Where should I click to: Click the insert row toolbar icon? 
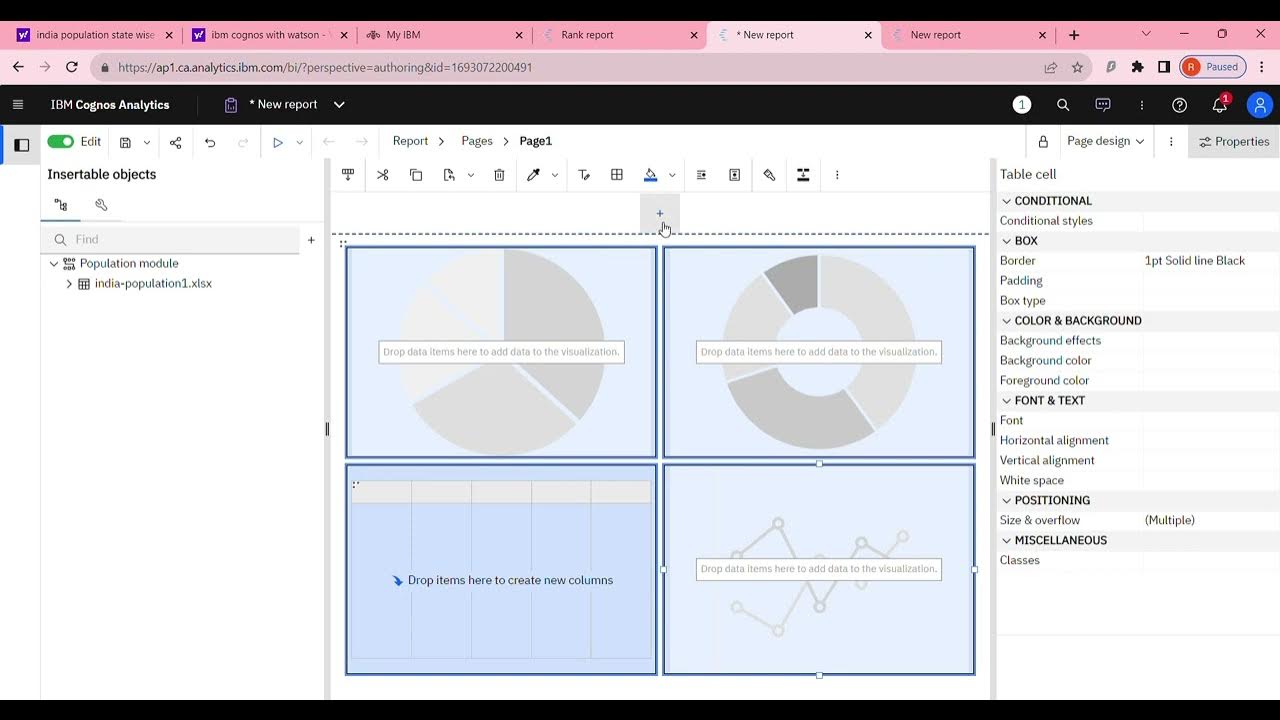point(803,175)
